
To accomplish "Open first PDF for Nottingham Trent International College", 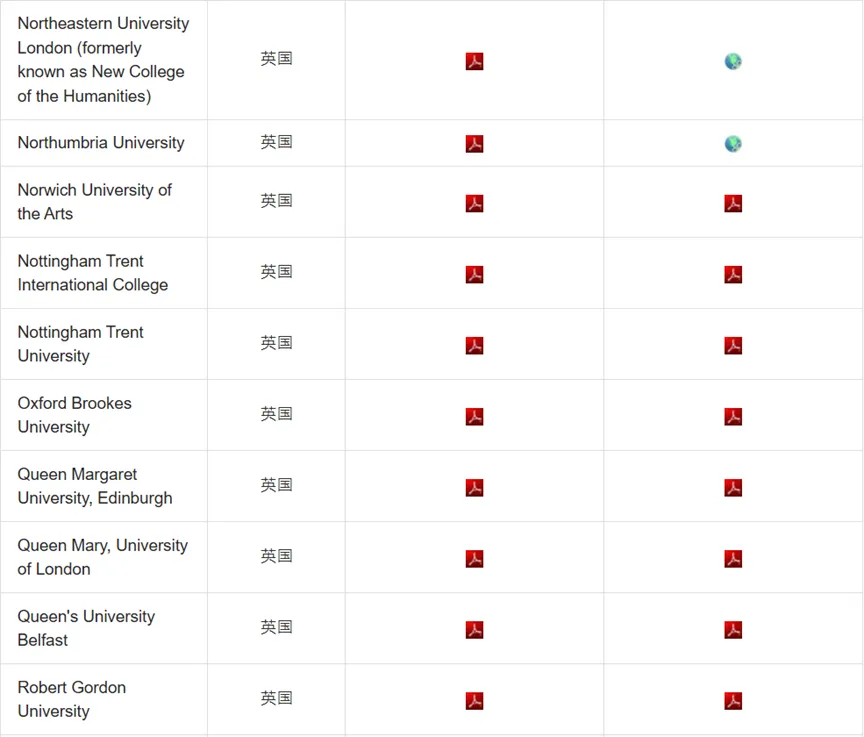I will point(475,274).
